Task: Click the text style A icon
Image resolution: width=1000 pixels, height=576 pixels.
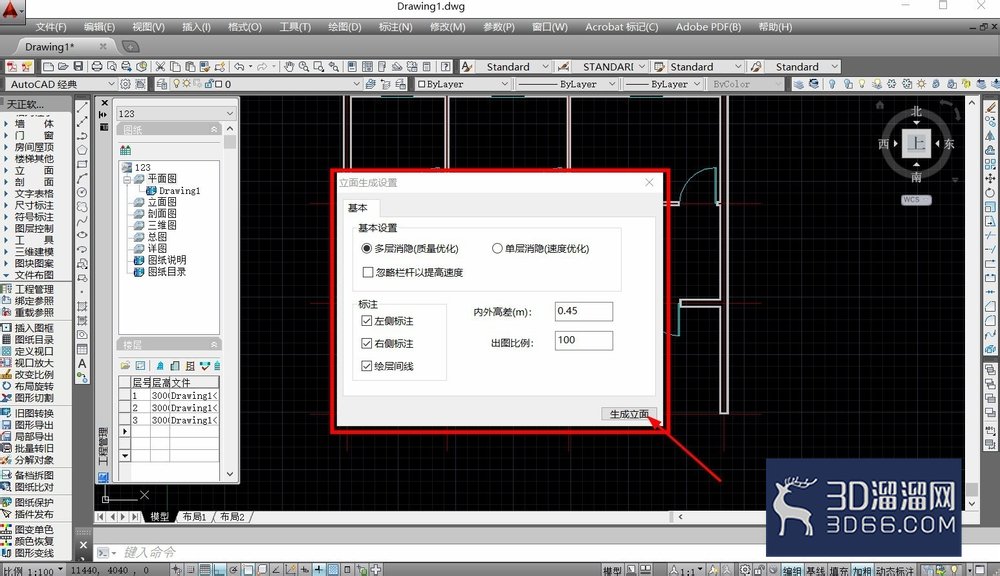Action: click(466, 66)
